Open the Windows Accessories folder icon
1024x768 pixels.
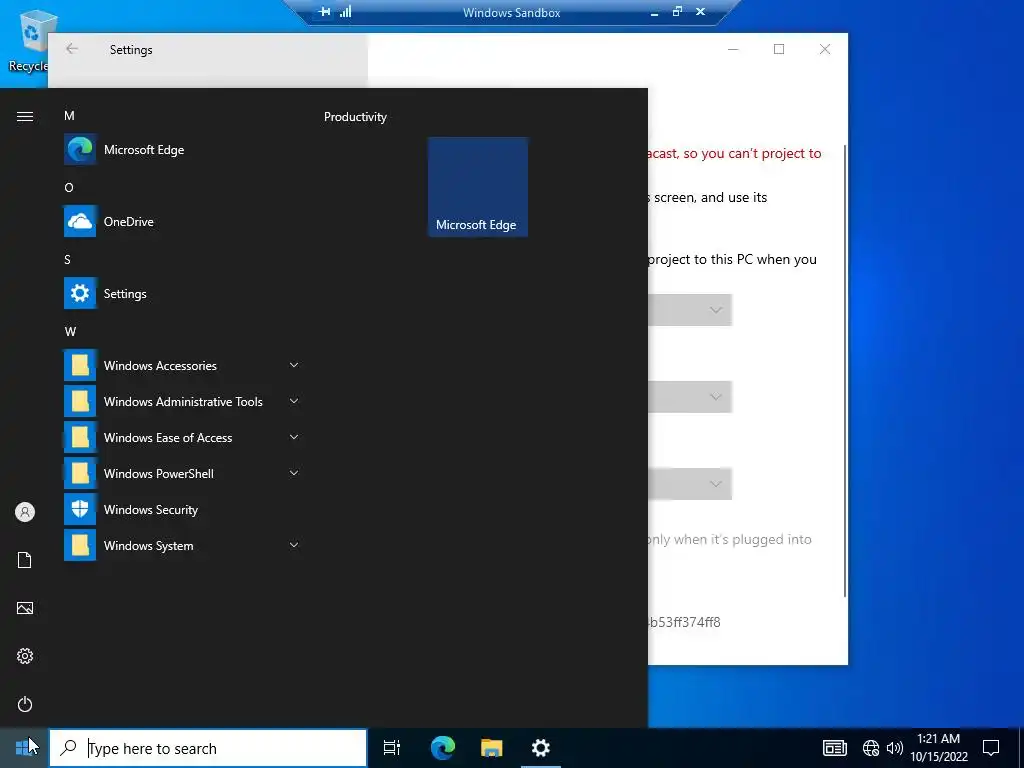80,365
